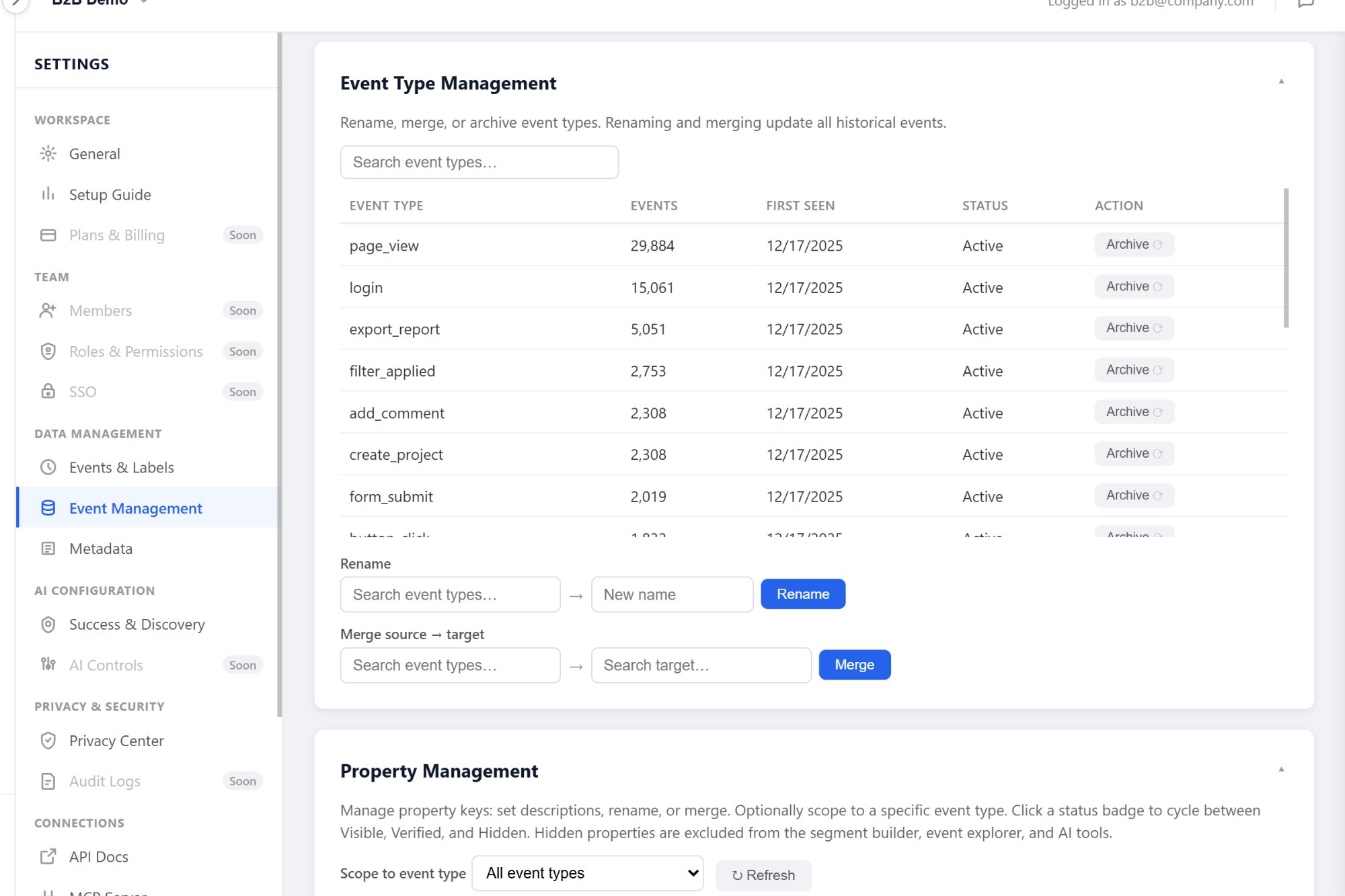Archive the page_view event type
The width and height of the screenshot is (1345, 896).
[x=1134, y=244]
